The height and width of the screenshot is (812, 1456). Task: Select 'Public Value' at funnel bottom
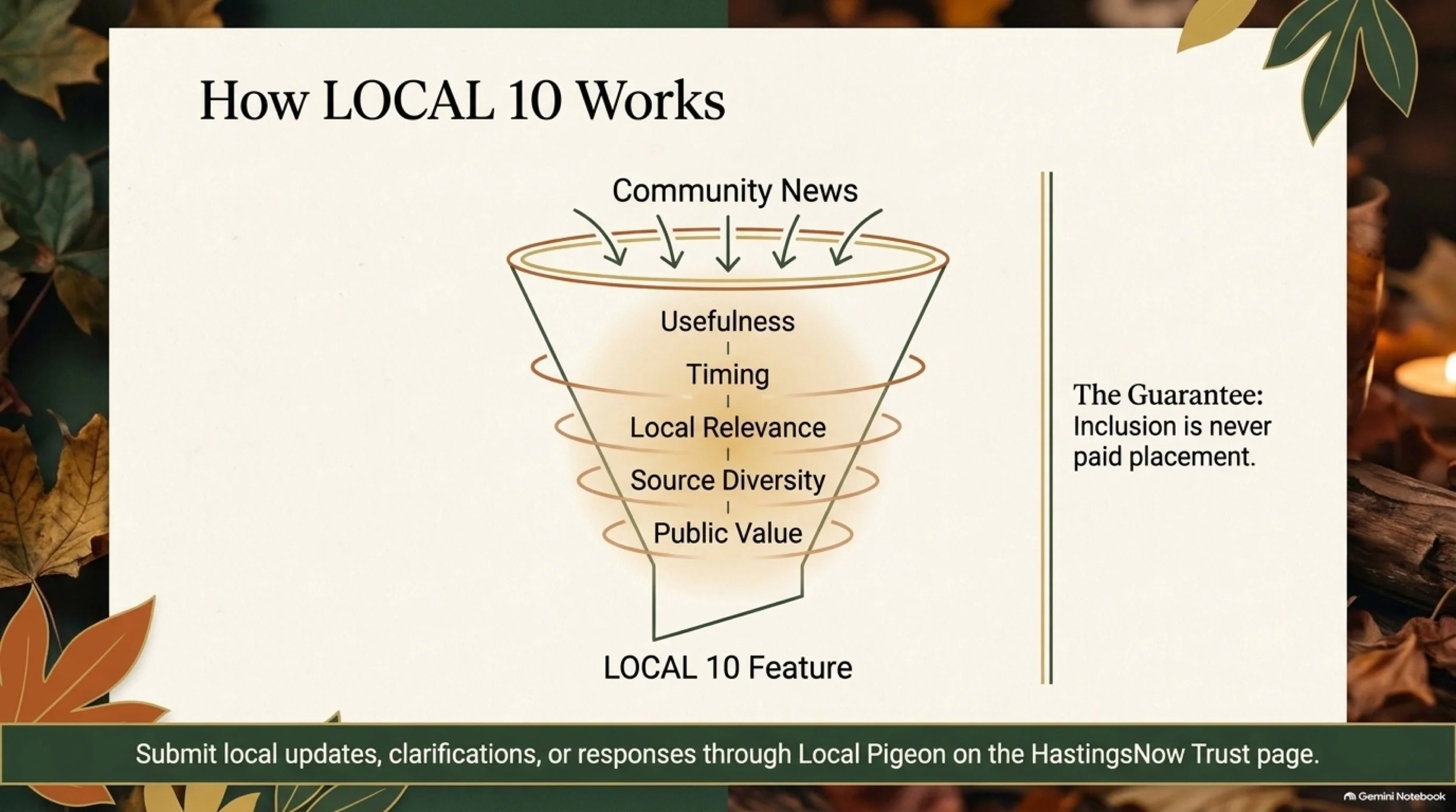click(x=727, y=533)
